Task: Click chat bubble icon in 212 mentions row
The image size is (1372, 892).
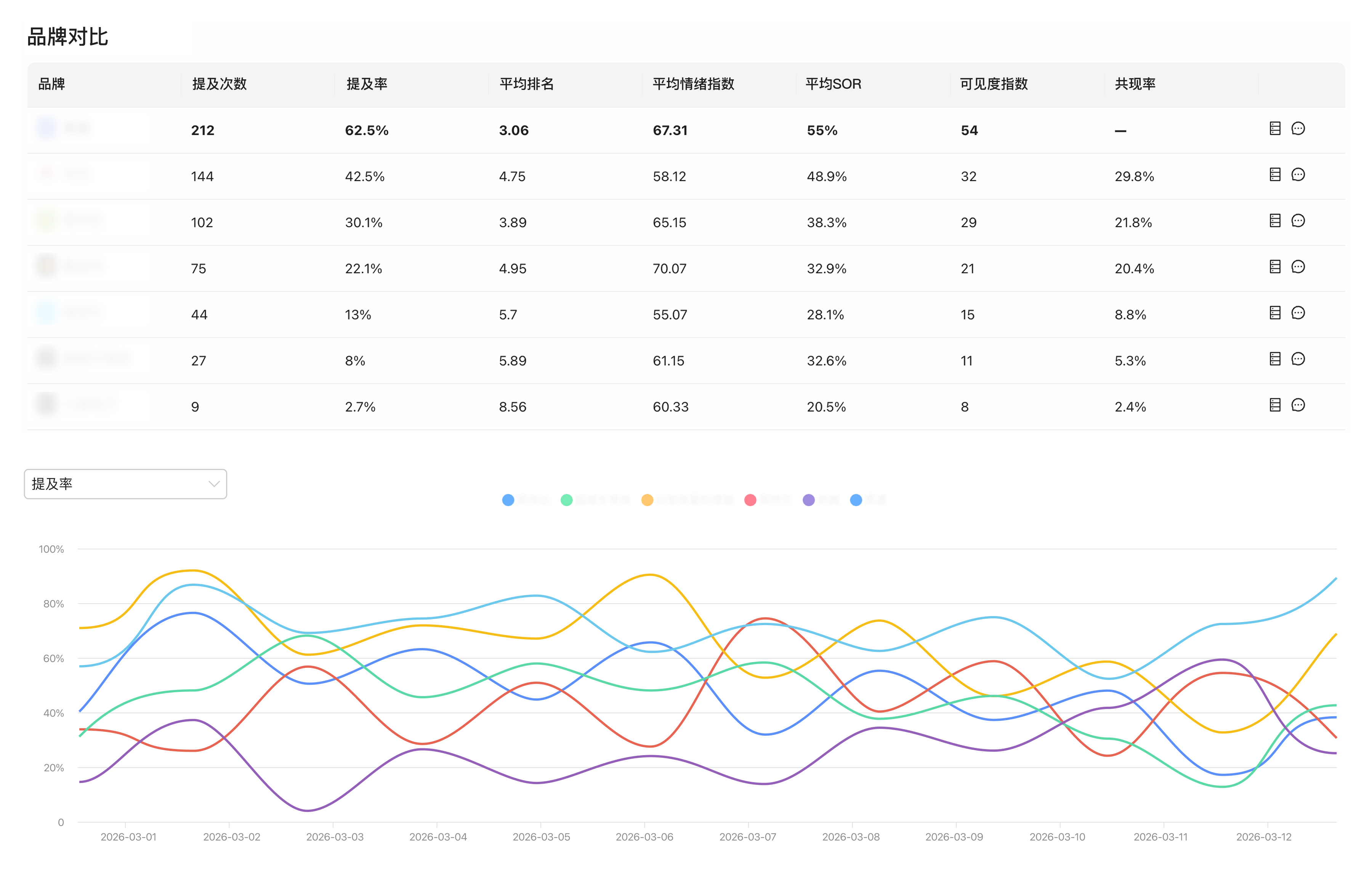Action: pyautogui.click(x=1298, y=128)
